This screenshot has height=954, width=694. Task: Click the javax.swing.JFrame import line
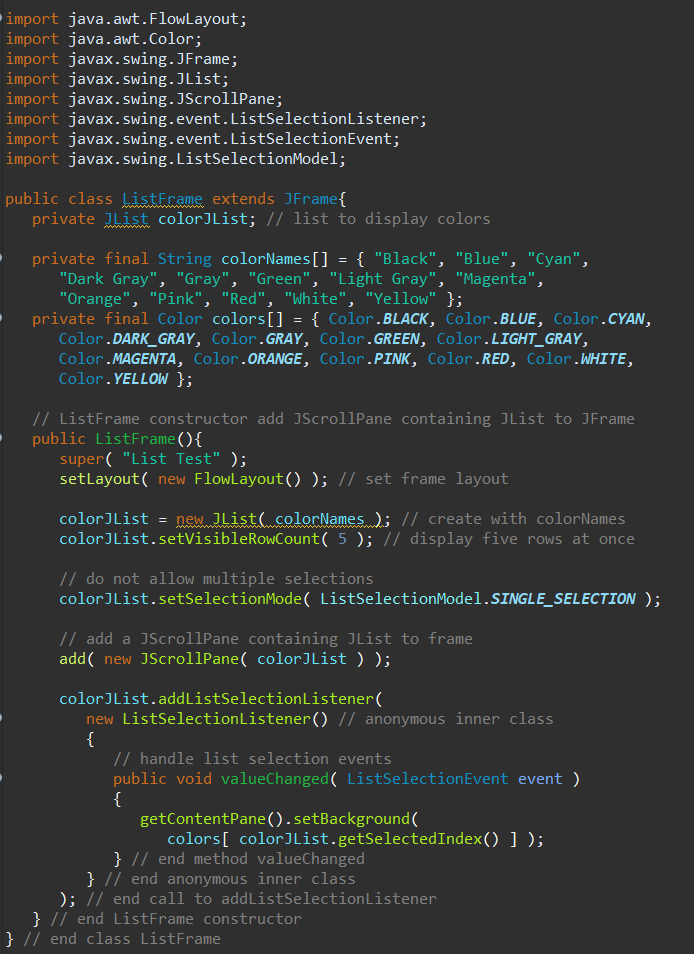tap(122, 59)
